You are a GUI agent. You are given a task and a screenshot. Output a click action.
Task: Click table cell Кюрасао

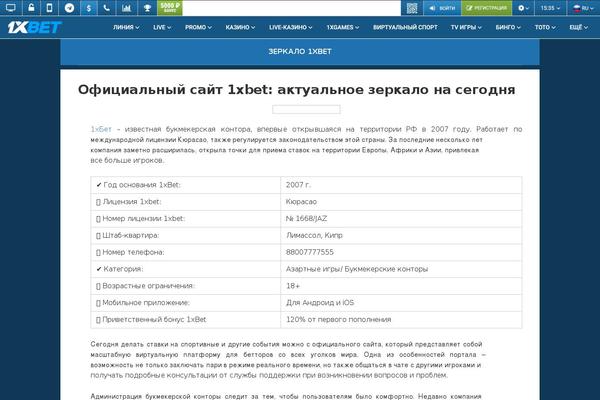(401, 202)
